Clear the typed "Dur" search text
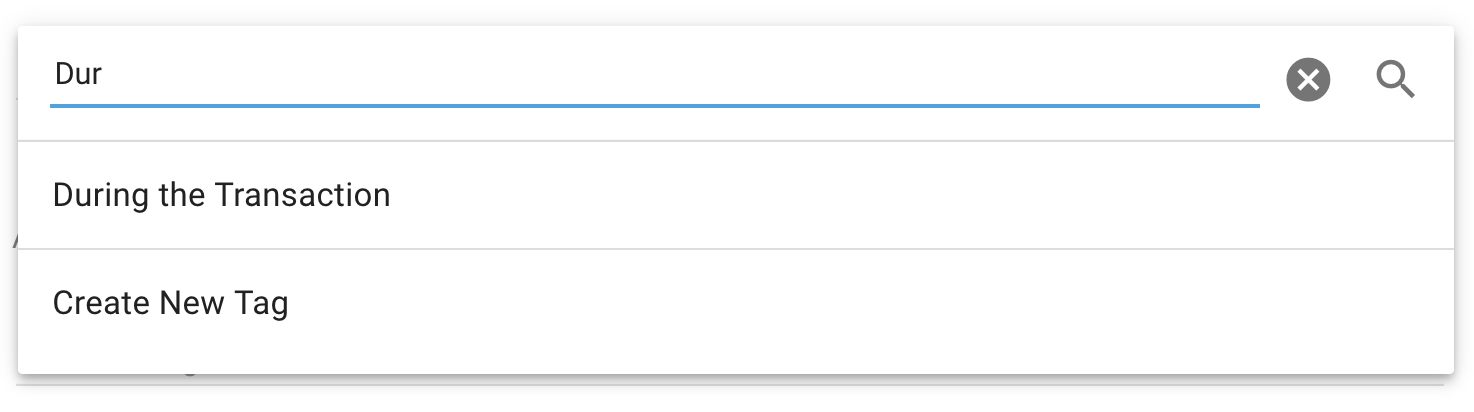 (1308, 80)
